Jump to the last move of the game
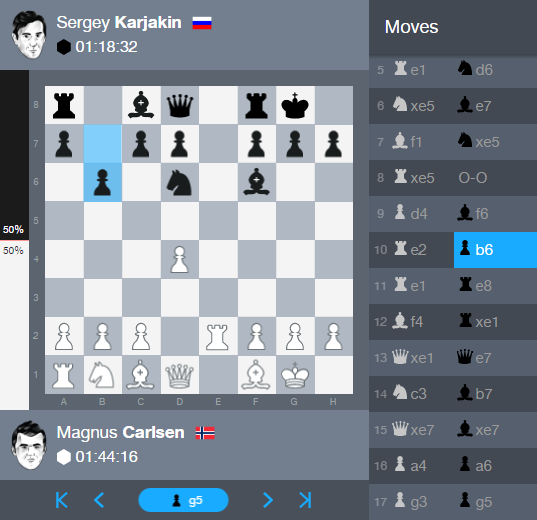Image resolution: width=537 pixels, height=520 pixels. pyautogui.click(x=305, y=500)
